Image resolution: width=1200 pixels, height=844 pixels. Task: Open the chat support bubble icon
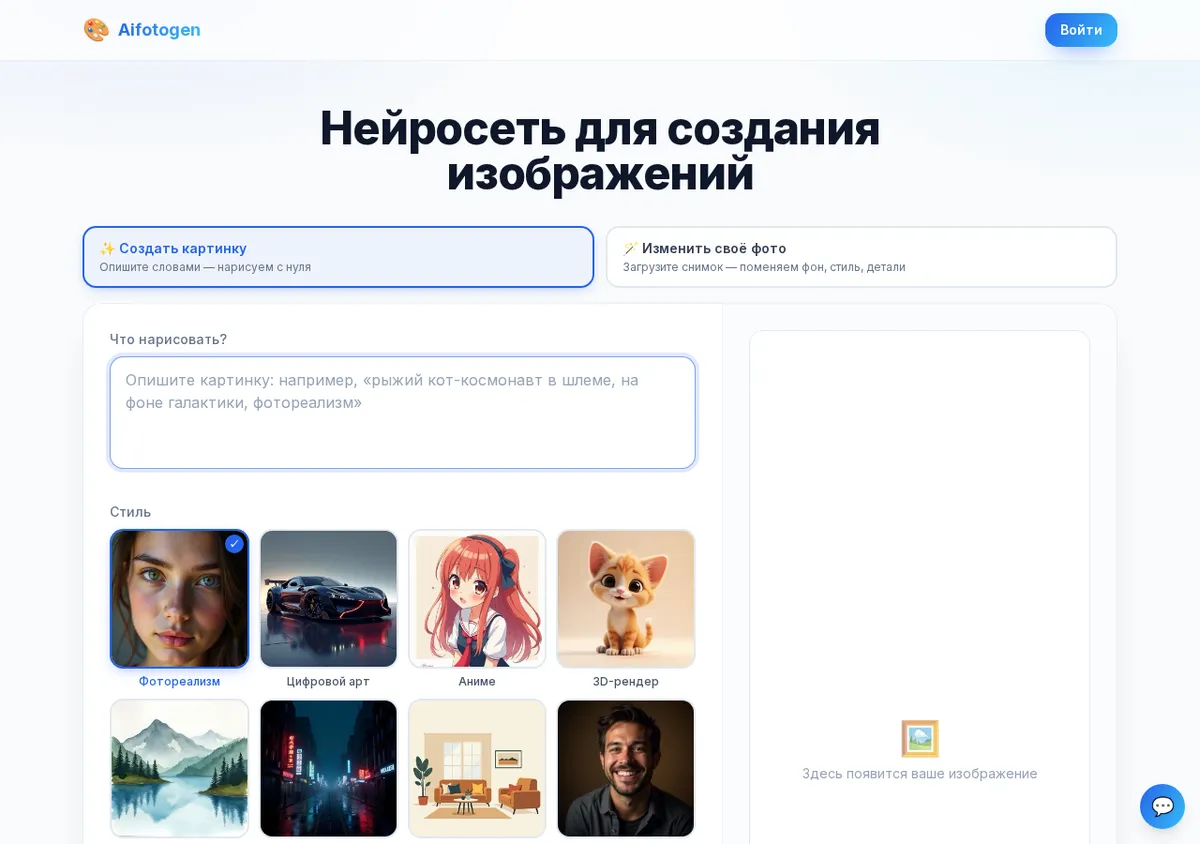1162,806
